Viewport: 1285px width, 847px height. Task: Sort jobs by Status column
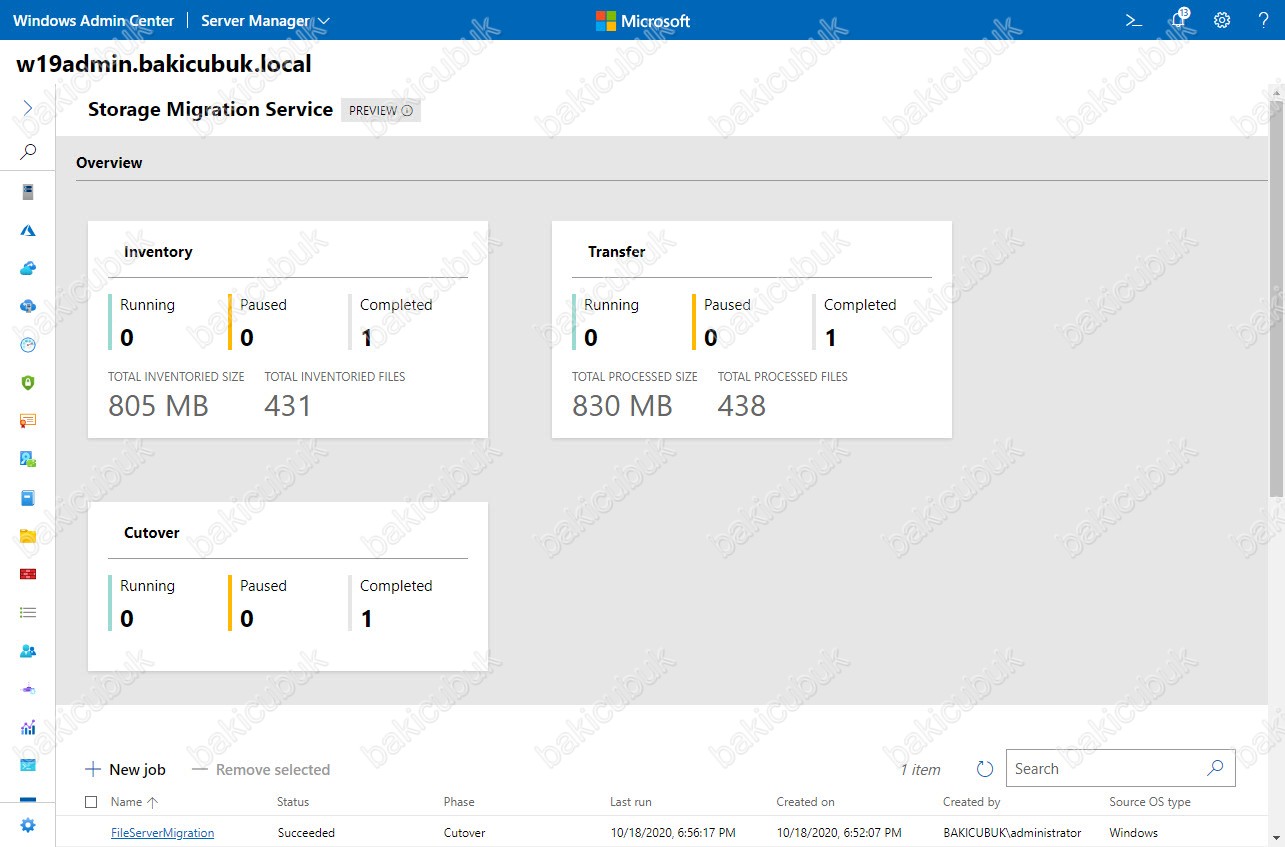pyautogui.click(x=293, y=802)
